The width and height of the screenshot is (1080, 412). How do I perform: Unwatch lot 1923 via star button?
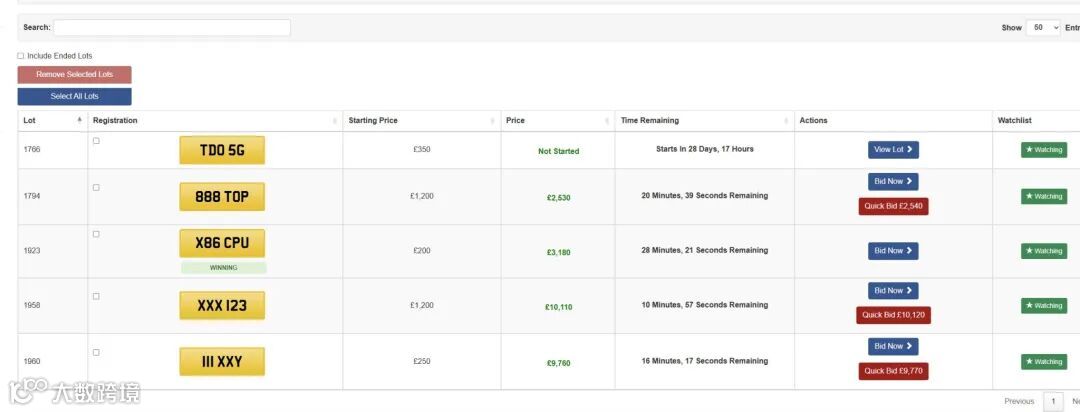pyautogui.click(x=1043, y=251)
